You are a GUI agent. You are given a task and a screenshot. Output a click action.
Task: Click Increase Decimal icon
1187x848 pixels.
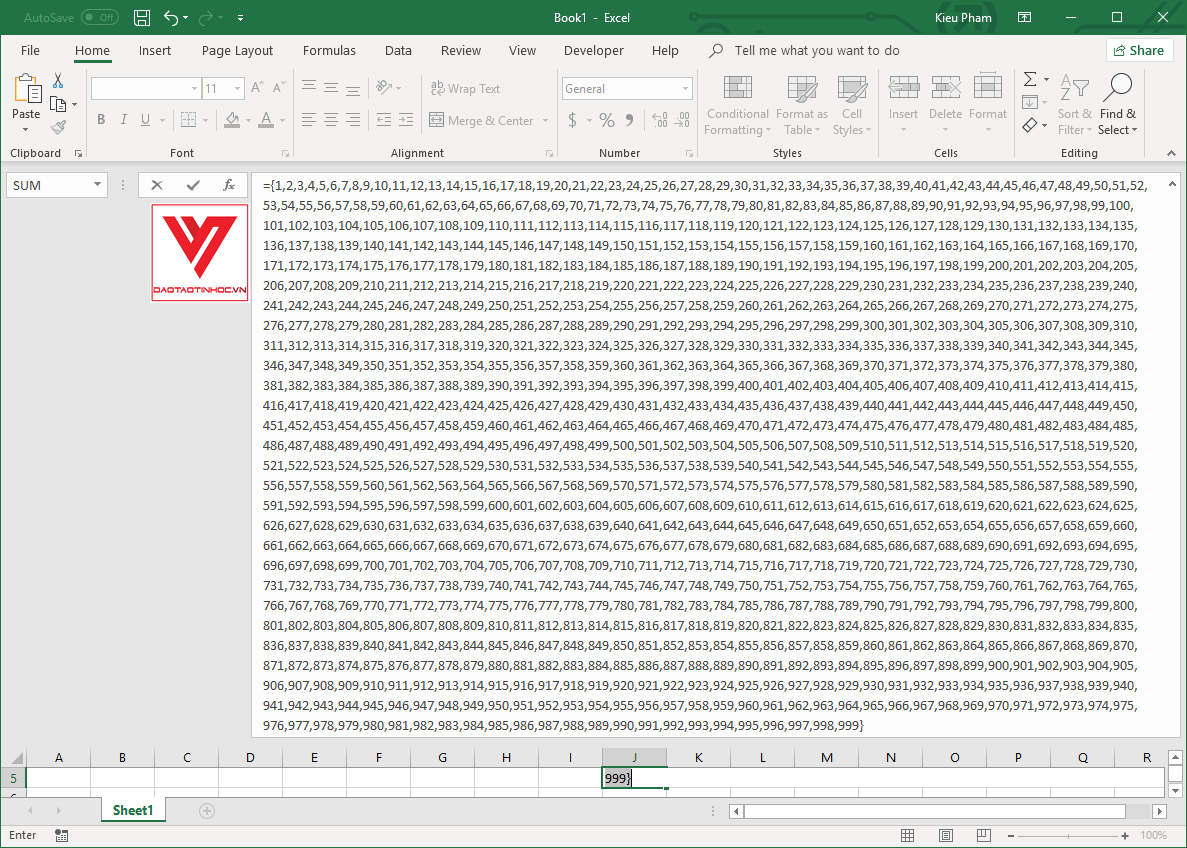tap(659, 120)
